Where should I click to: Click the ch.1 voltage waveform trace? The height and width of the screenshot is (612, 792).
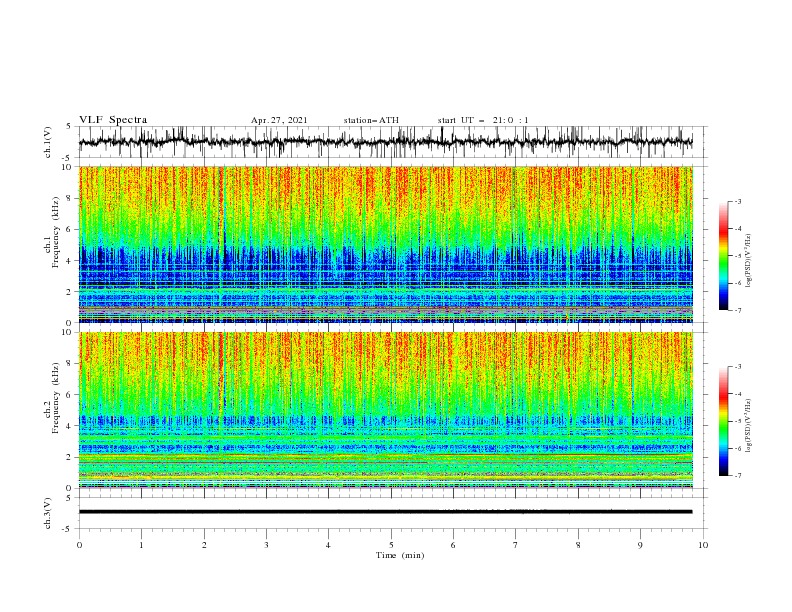point(386,142)
